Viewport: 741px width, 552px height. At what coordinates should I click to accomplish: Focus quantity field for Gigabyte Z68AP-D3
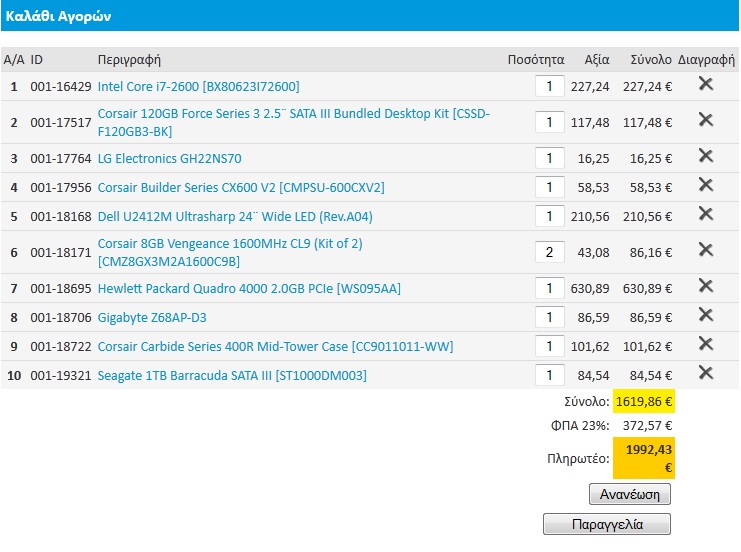[x=550, y=318]
